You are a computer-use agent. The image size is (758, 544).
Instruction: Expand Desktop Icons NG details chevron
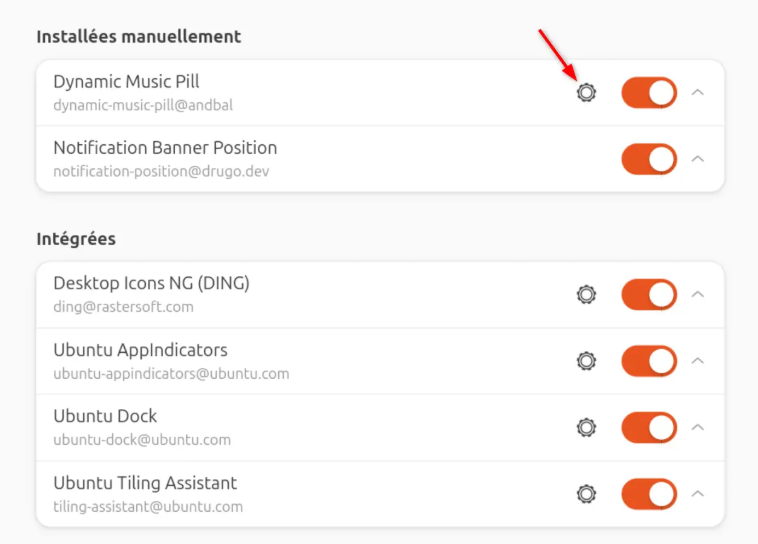698,295
